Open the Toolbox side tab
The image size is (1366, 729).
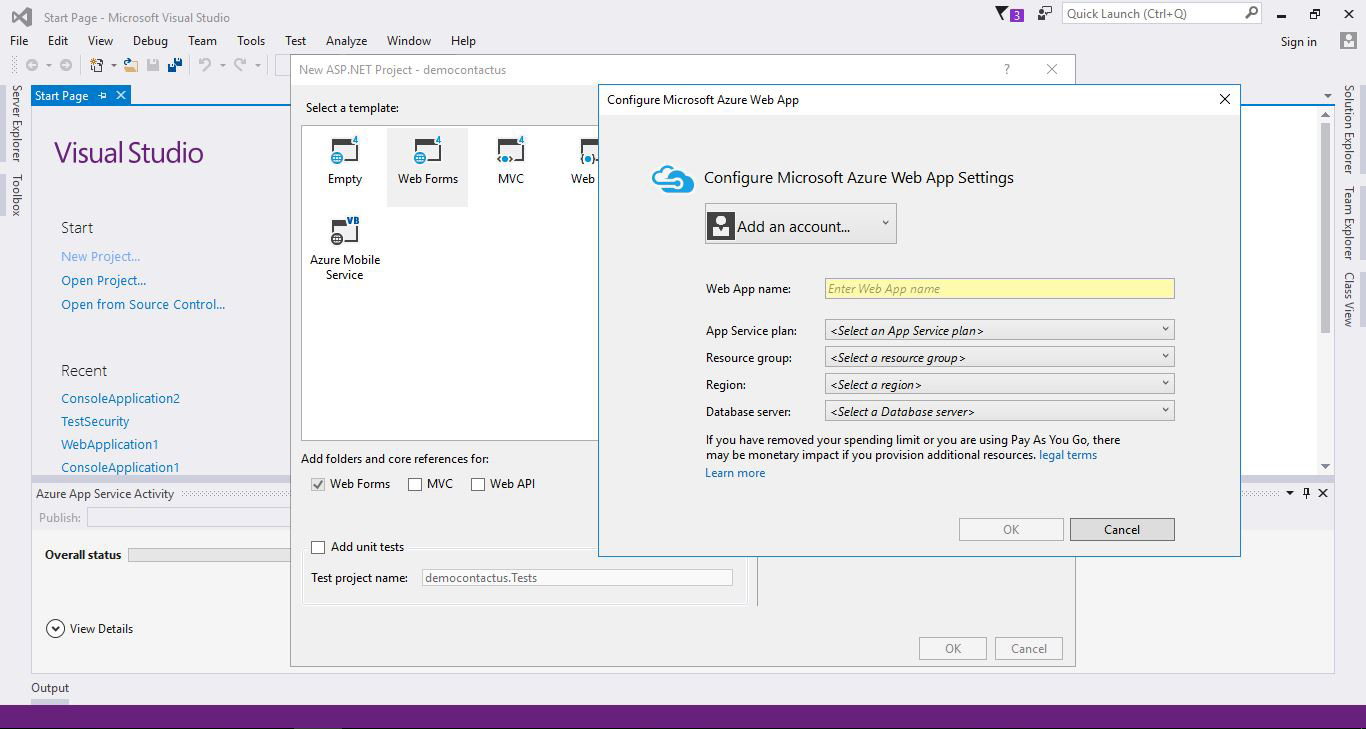coord(16,195)
